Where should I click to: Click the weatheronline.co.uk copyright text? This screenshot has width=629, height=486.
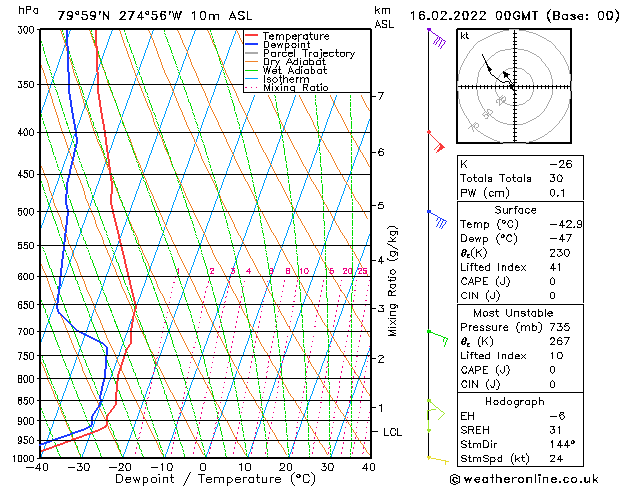point(524,479)
